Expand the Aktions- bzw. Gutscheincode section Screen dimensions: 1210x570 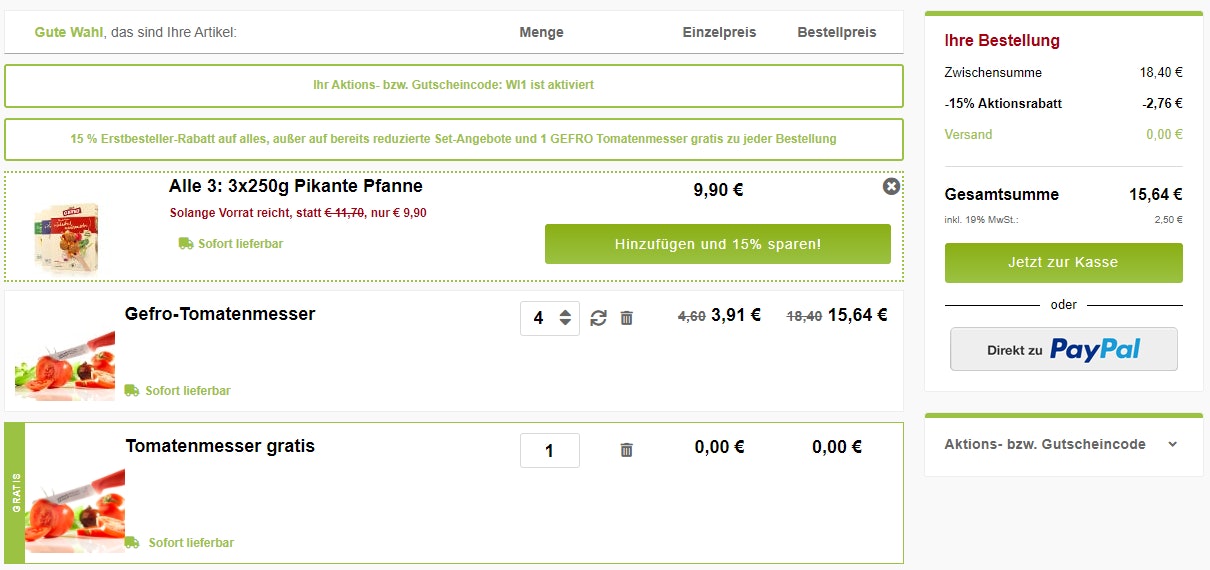1045,444
